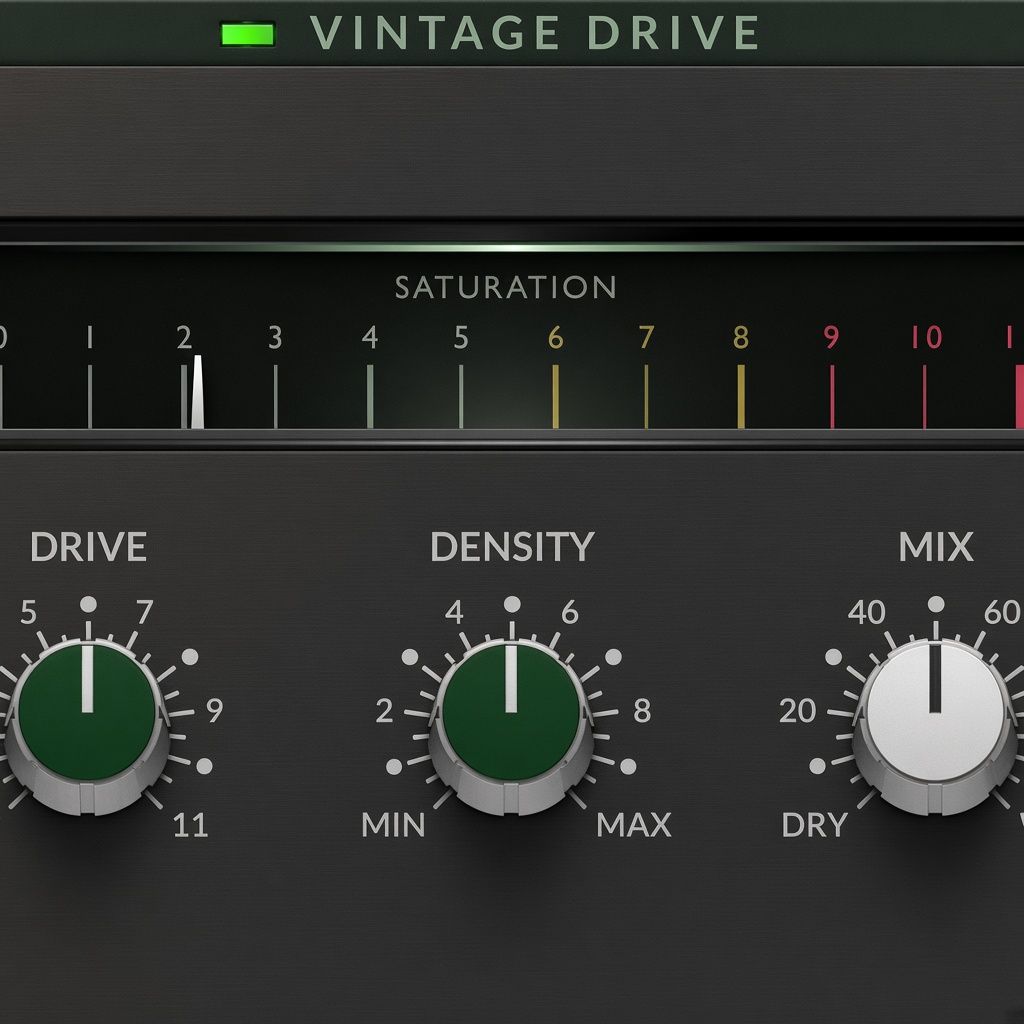Click the 11 mark on Drive knob
This screenshot has width=1024, height=1024.
(190, 825)
